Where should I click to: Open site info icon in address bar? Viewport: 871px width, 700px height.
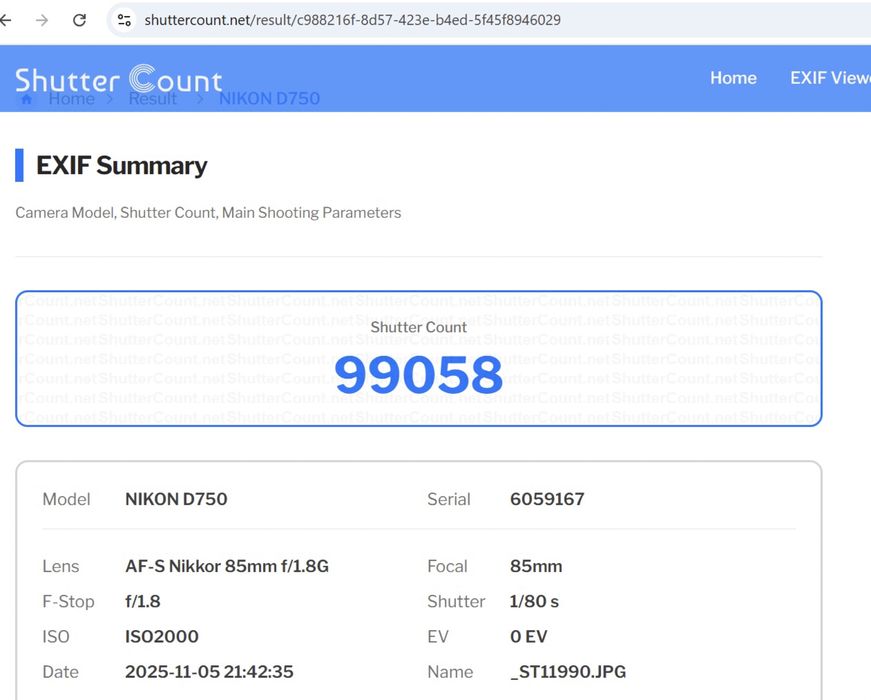(x=124, y=21)
